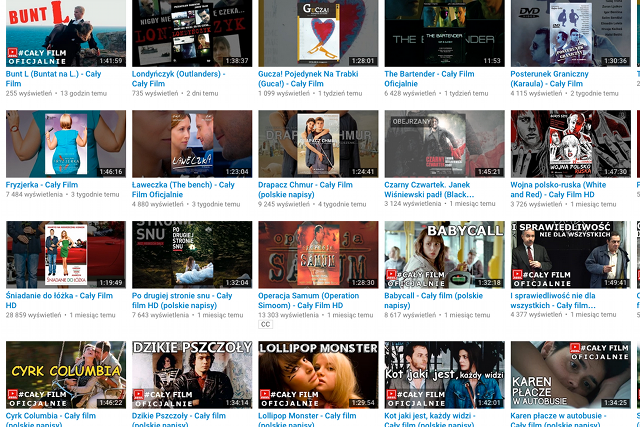Click title The Bartender - Cały Film Oficjalnie
The image size is (640, 427).
point(429,79)
